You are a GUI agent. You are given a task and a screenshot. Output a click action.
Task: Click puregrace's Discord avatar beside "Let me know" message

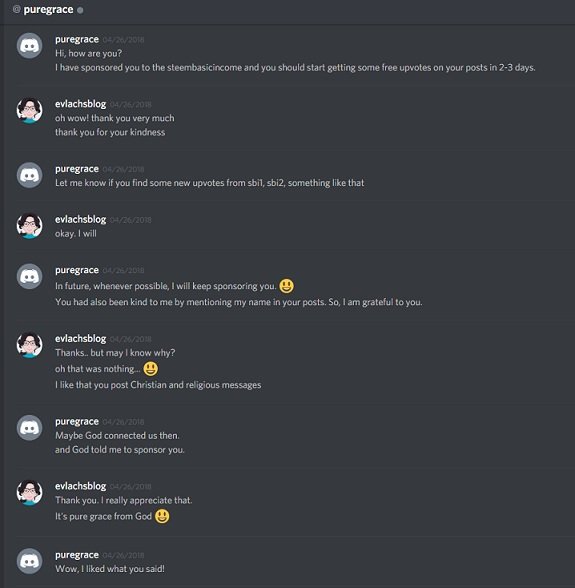(x=29, y=175)
